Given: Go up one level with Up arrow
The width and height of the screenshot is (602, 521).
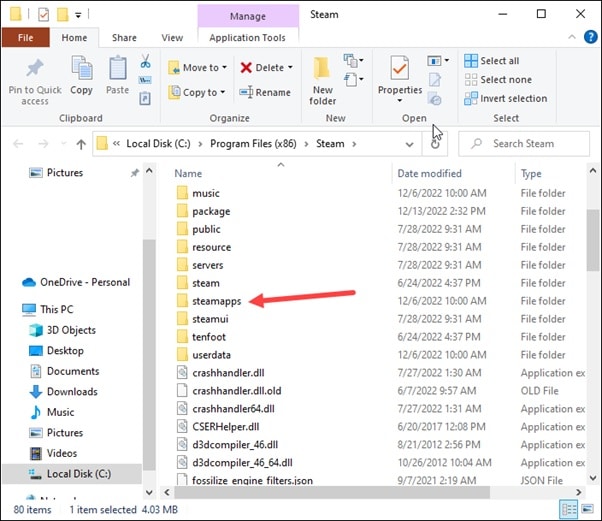Looking at the screenshot, I should click(x=81, y=144).
